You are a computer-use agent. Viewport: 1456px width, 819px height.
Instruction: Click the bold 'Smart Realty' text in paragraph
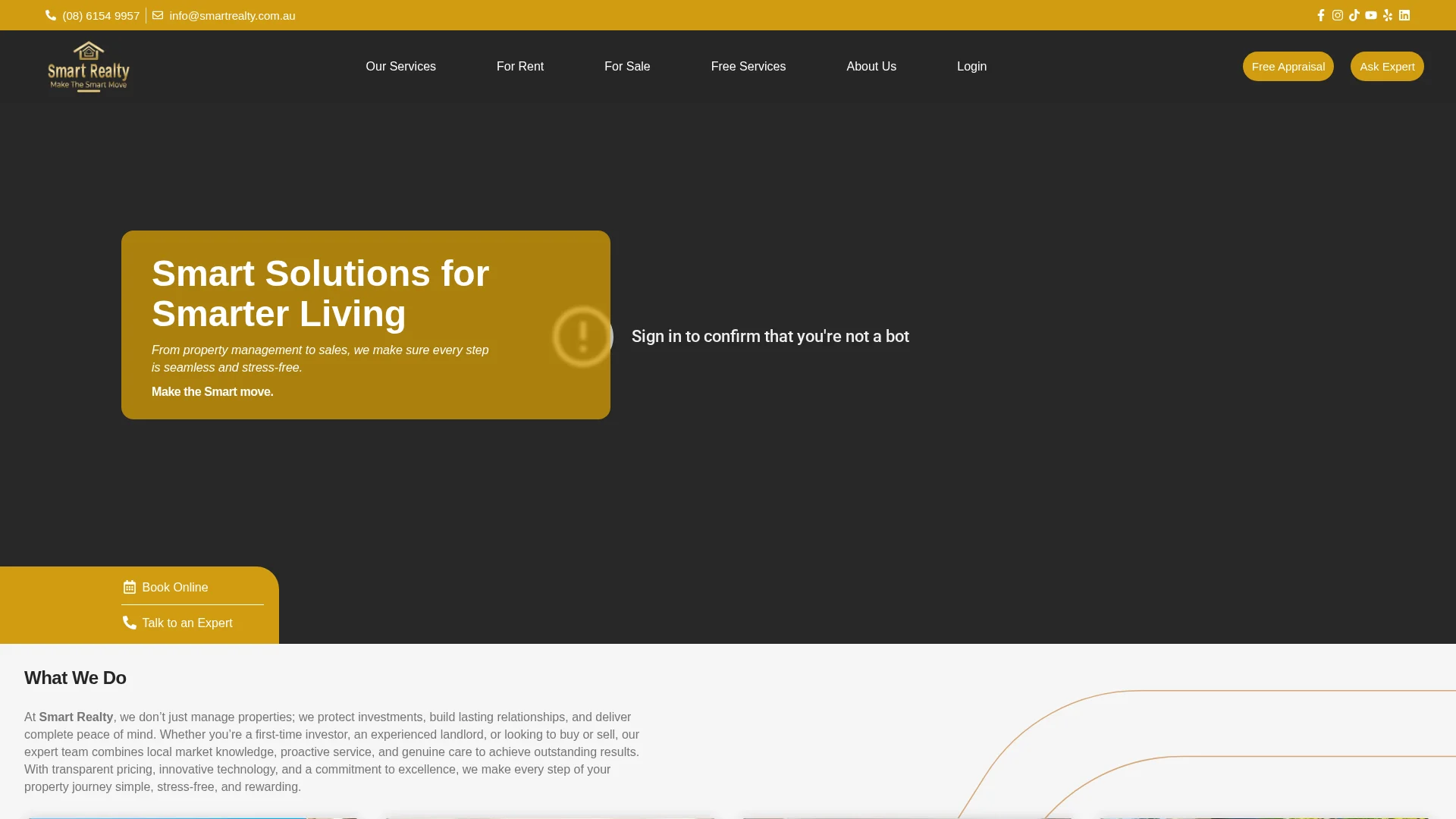(x=76, y=717)
